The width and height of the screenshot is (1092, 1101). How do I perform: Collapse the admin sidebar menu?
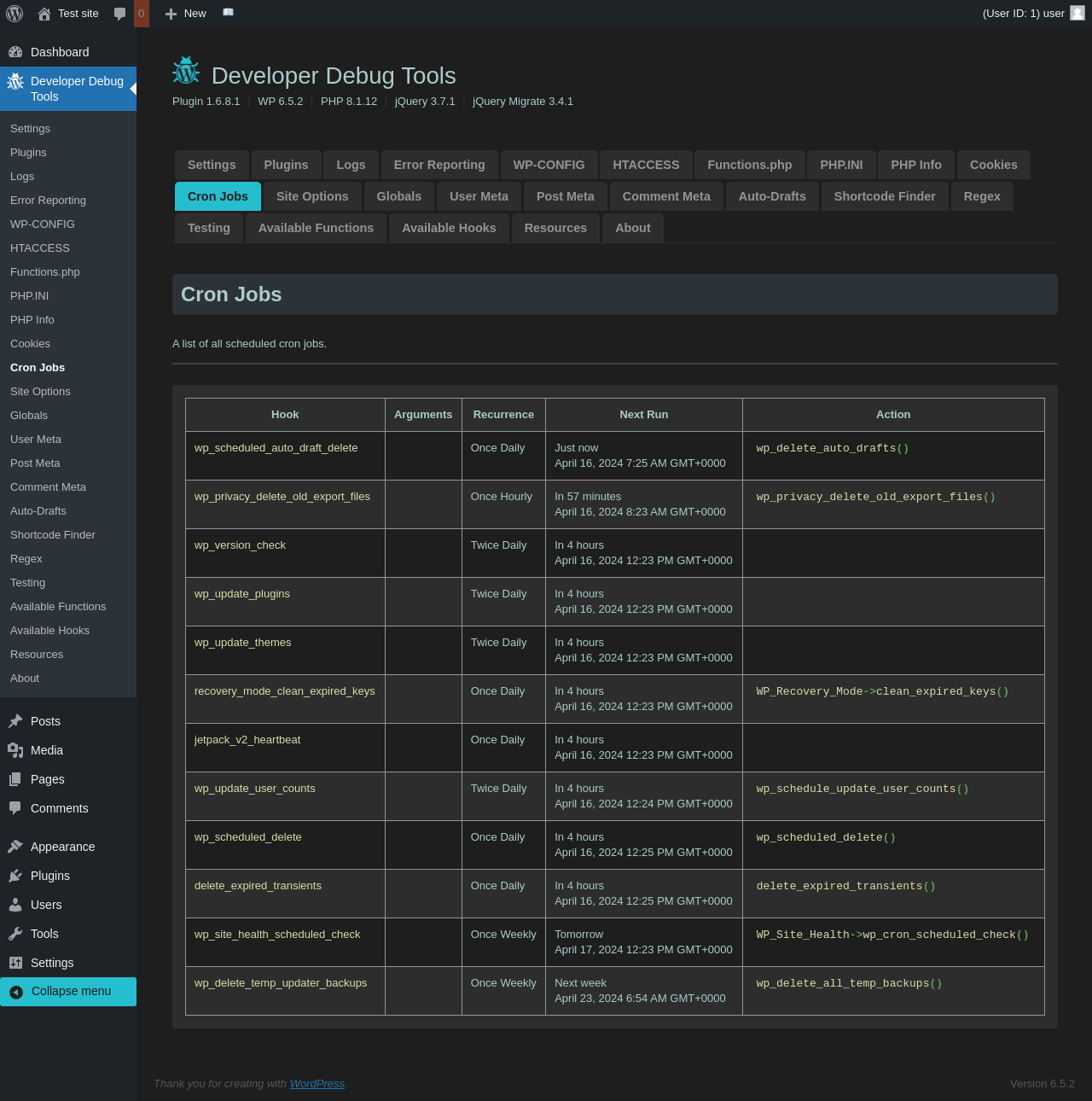[x=68, y=992]
